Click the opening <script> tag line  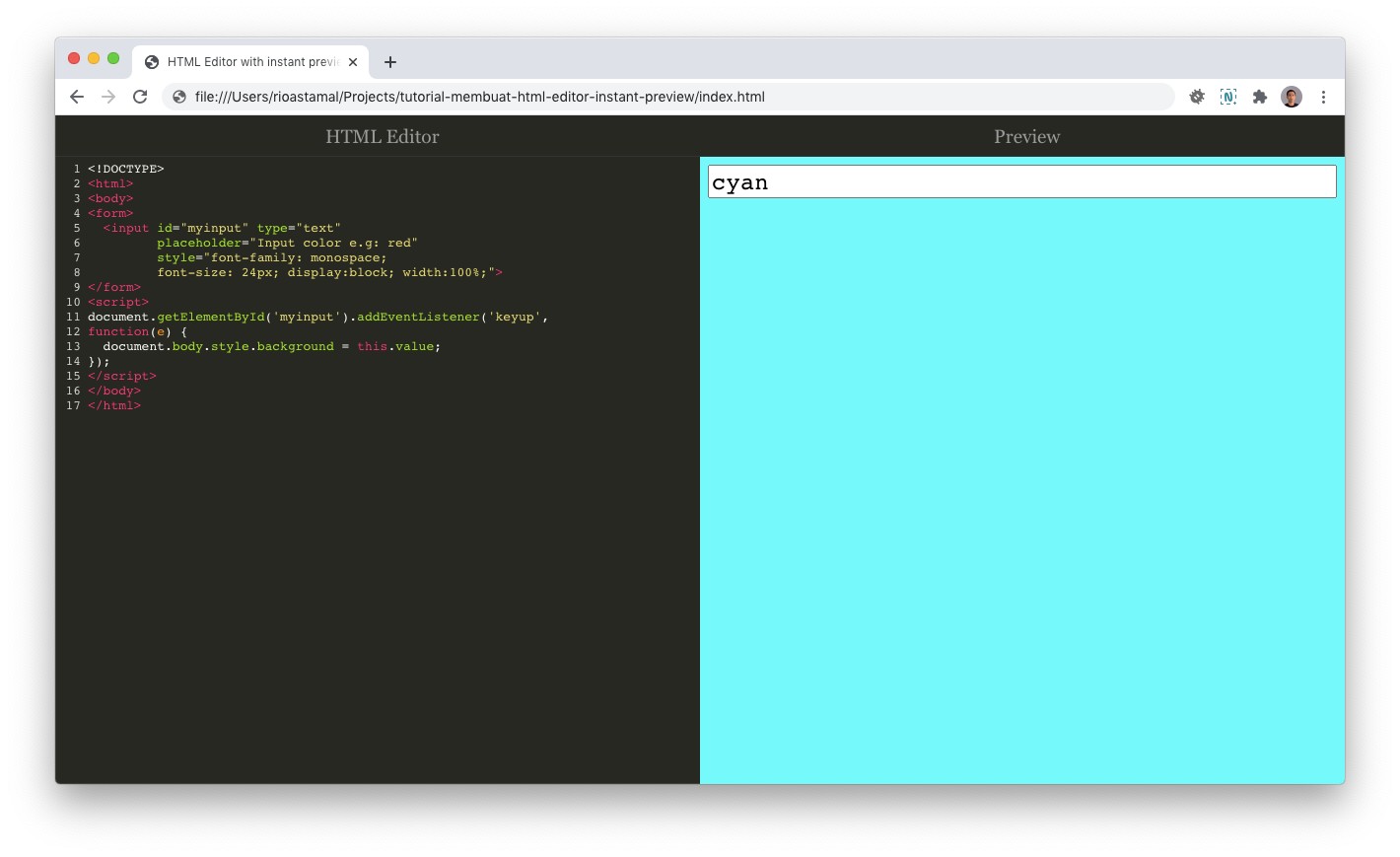tap(118, 302)
